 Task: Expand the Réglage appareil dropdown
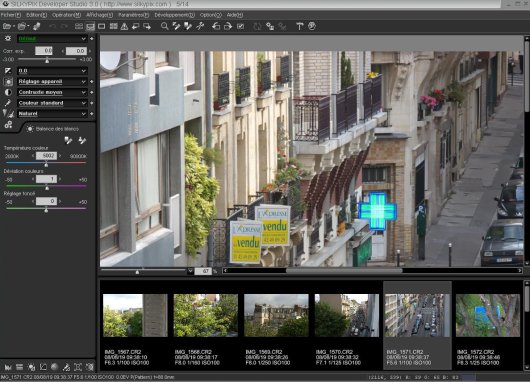click(83, 82)
